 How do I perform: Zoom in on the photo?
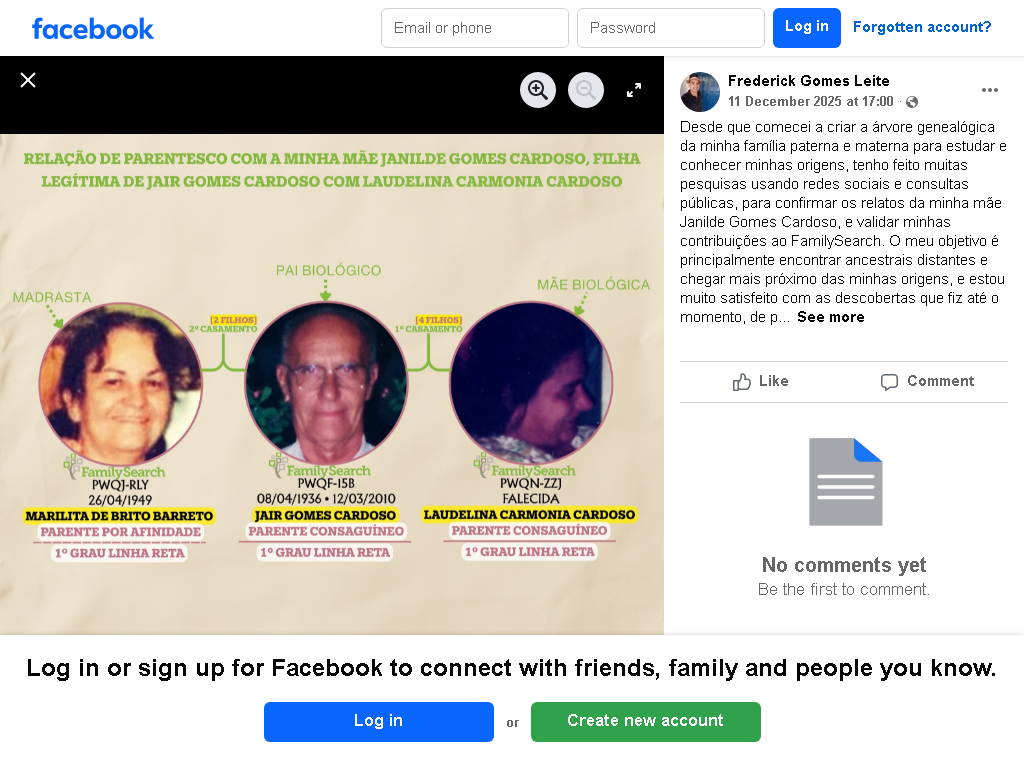[537, 89]
